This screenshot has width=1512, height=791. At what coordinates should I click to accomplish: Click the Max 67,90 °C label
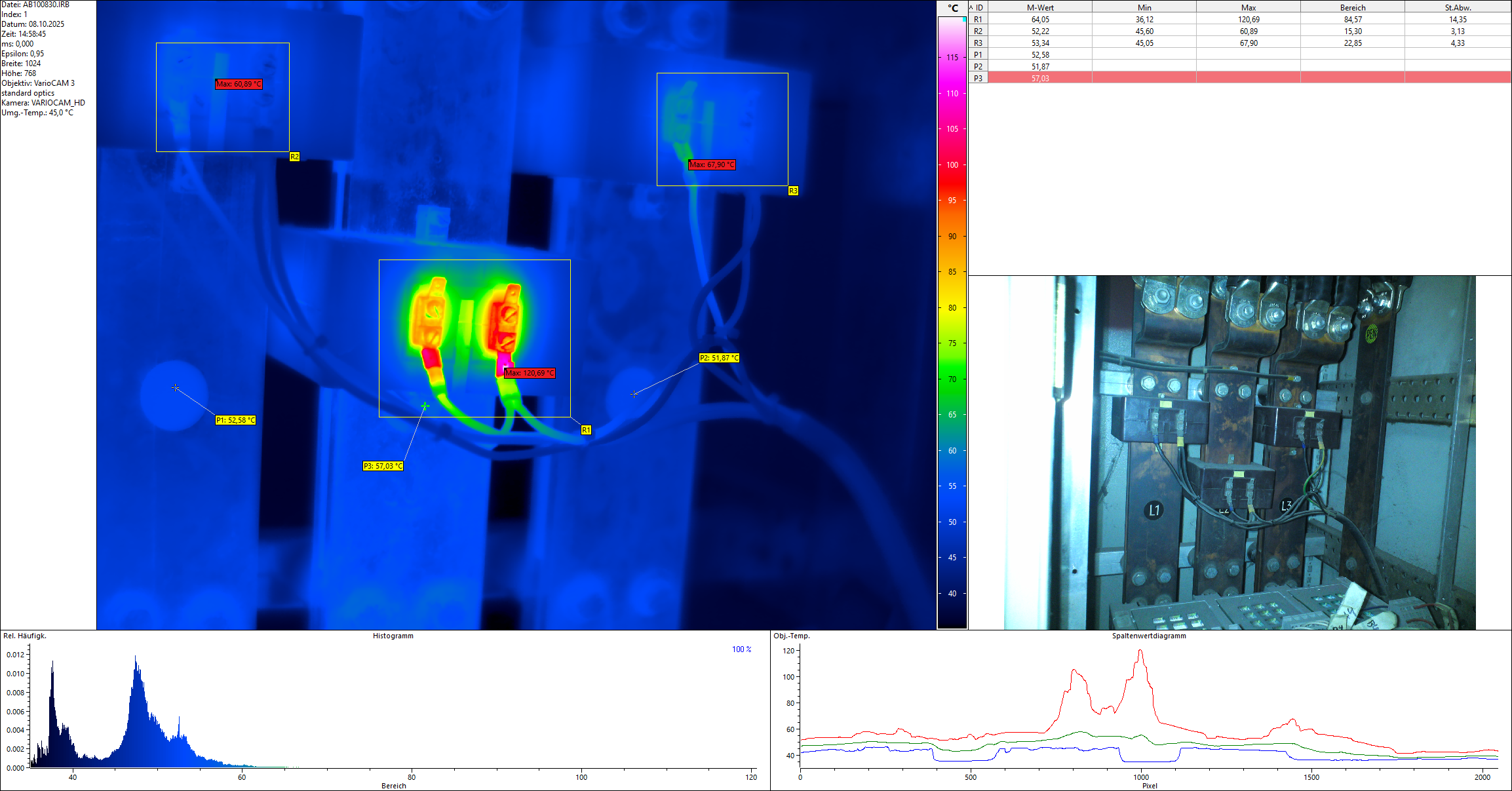[x=712, y=164]
